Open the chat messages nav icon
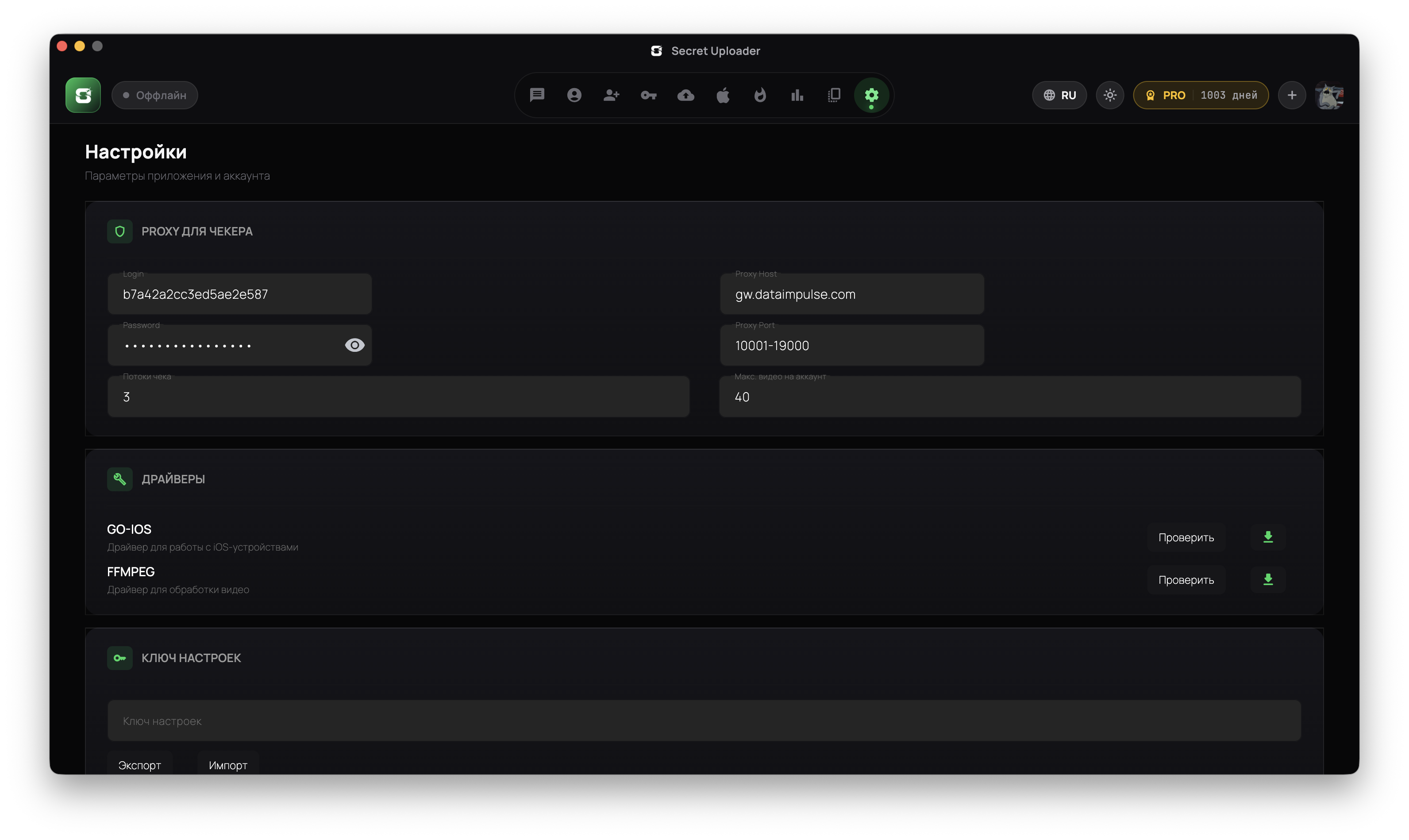 537,95
